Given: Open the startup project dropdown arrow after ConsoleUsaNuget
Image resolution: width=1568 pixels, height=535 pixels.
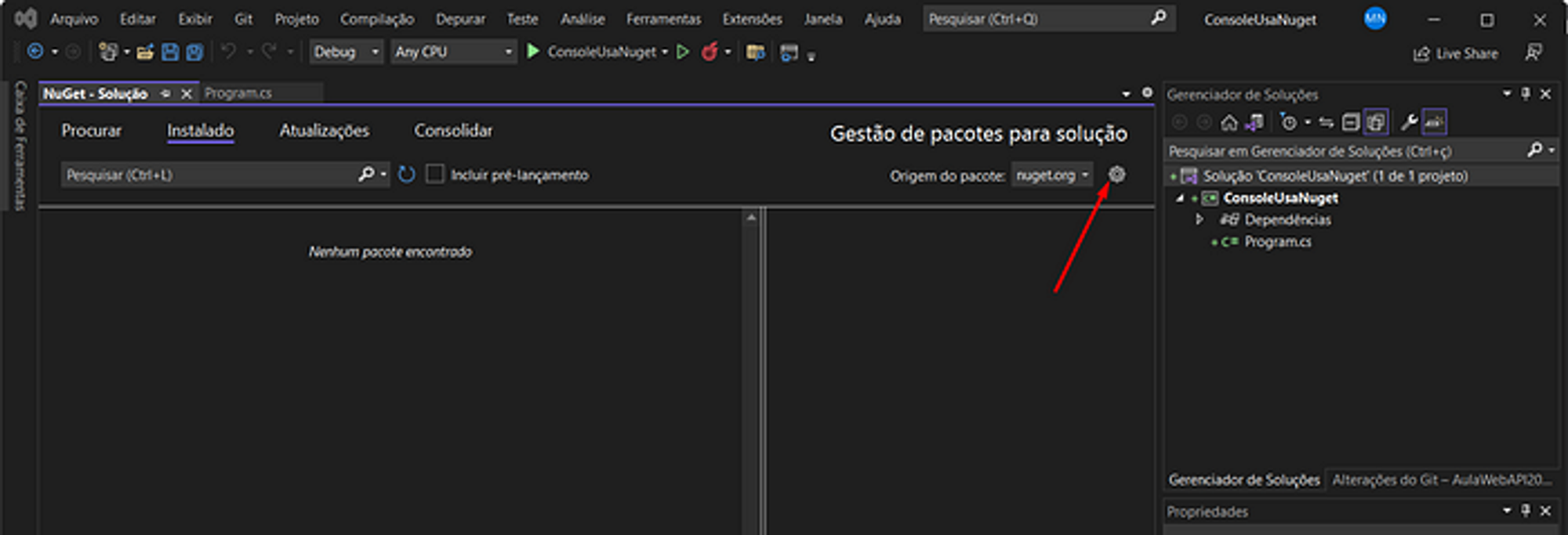Looking at the screenshot, I should tap(665, 52).
